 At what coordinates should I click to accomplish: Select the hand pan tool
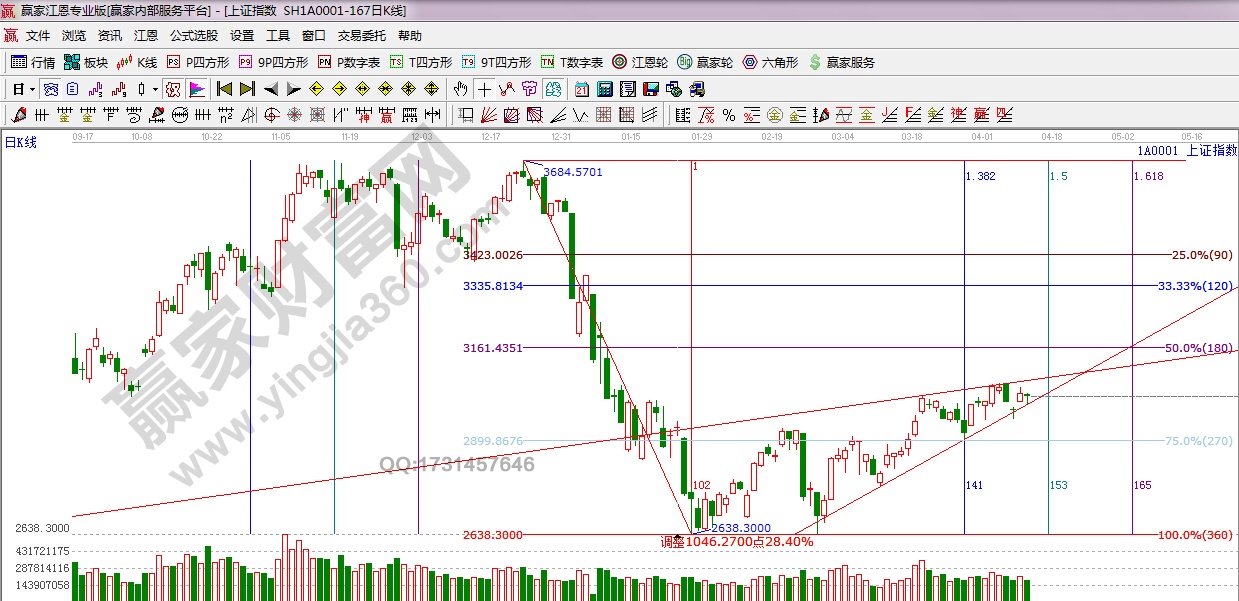pyautogui.click(x=460, y=89)
